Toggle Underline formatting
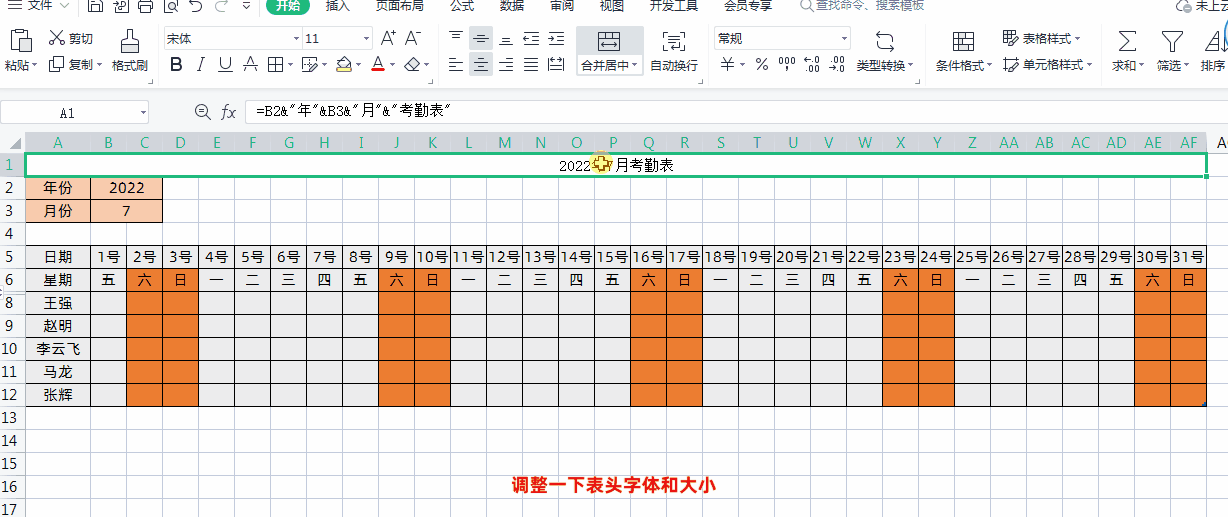This screenshot has height=517, width=1228. pyautogui.click(x=225, y=65)
